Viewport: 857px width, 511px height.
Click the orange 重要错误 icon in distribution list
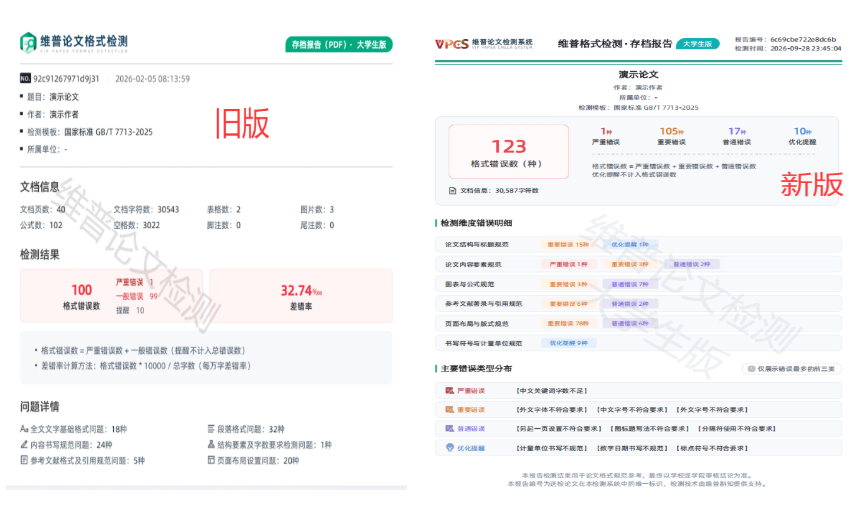coord(449,410)
